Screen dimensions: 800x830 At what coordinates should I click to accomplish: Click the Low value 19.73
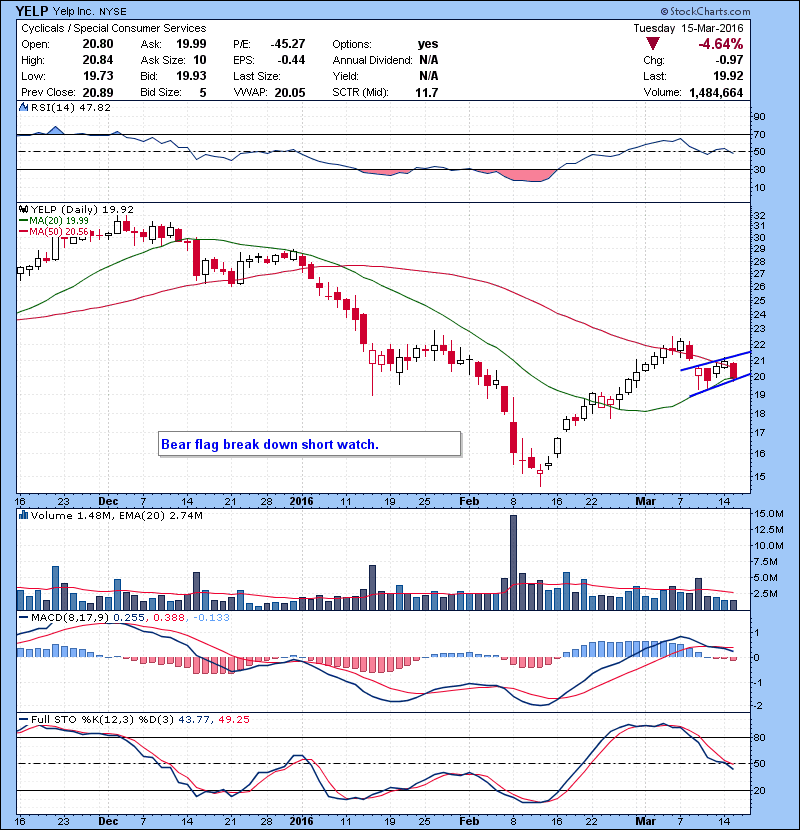pyautogui.click(x=98, y=76)
